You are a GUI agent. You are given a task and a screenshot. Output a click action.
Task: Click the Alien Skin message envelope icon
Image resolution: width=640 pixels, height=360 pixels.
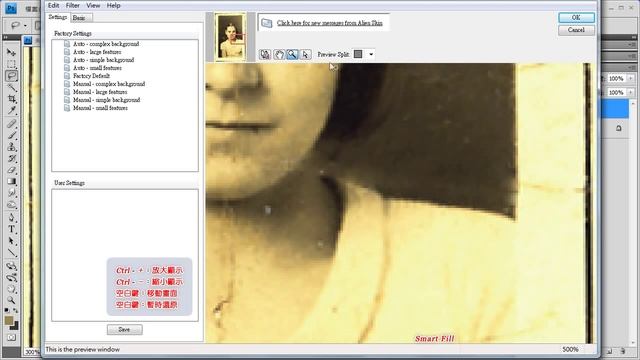tap(267, 23)
